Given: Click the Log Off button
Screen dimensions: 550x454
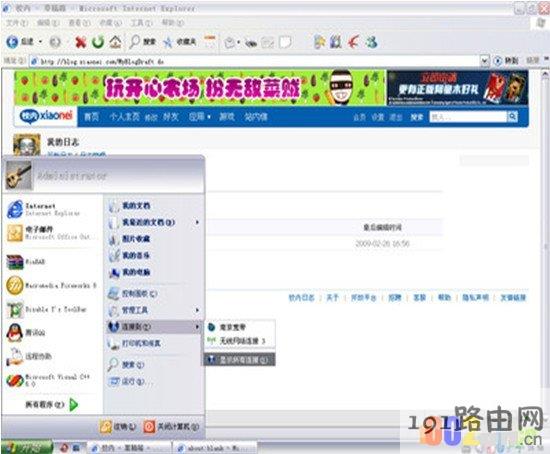Looking at the screenshot, I should click(118, 427).
